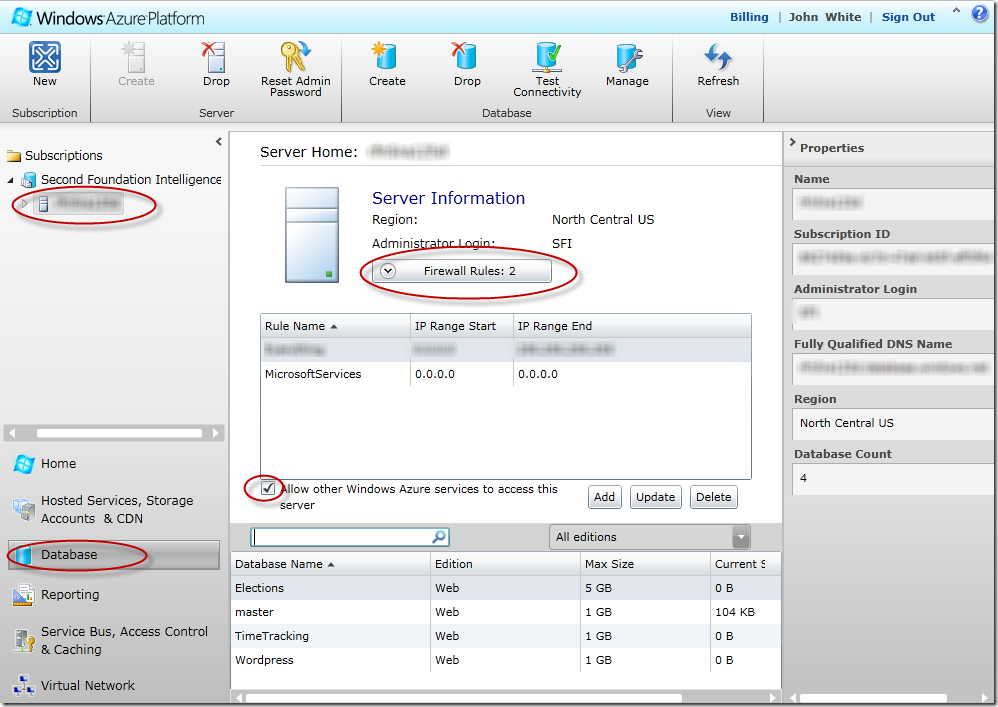Open Hosted Services, Storage Accounts & CDN

[x=117, y=510]
